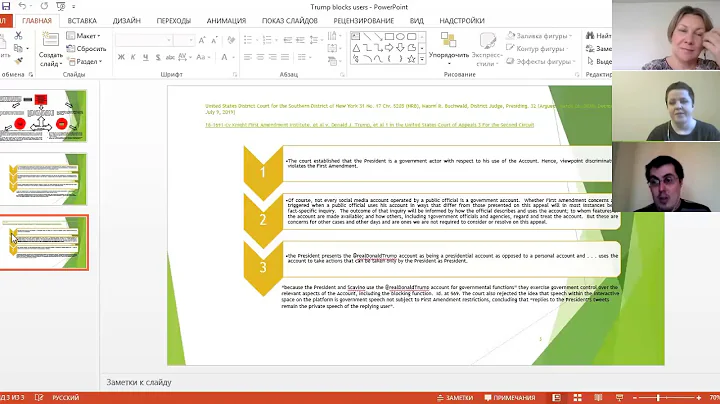Image resolution: width=720 pixels, height=404 pixels.
Task: Open Эффекты фигуры shape effects dropdown
Action: click(x=541, y=61)
